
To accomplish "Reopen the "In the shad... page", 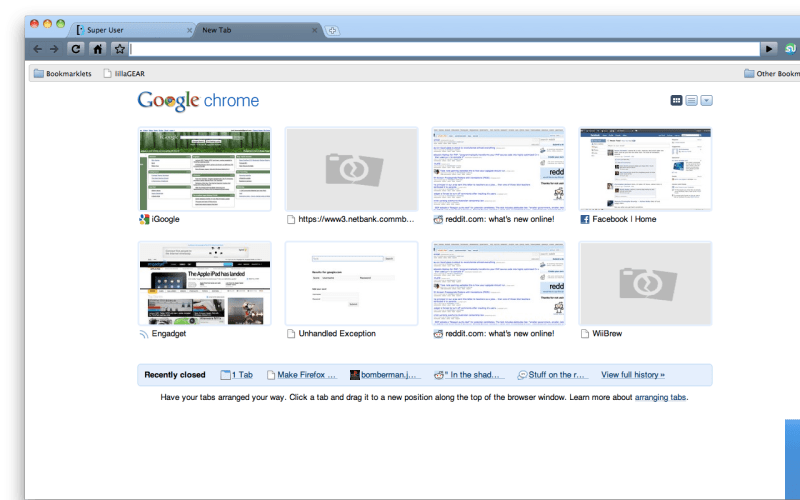I will [469, 374].
